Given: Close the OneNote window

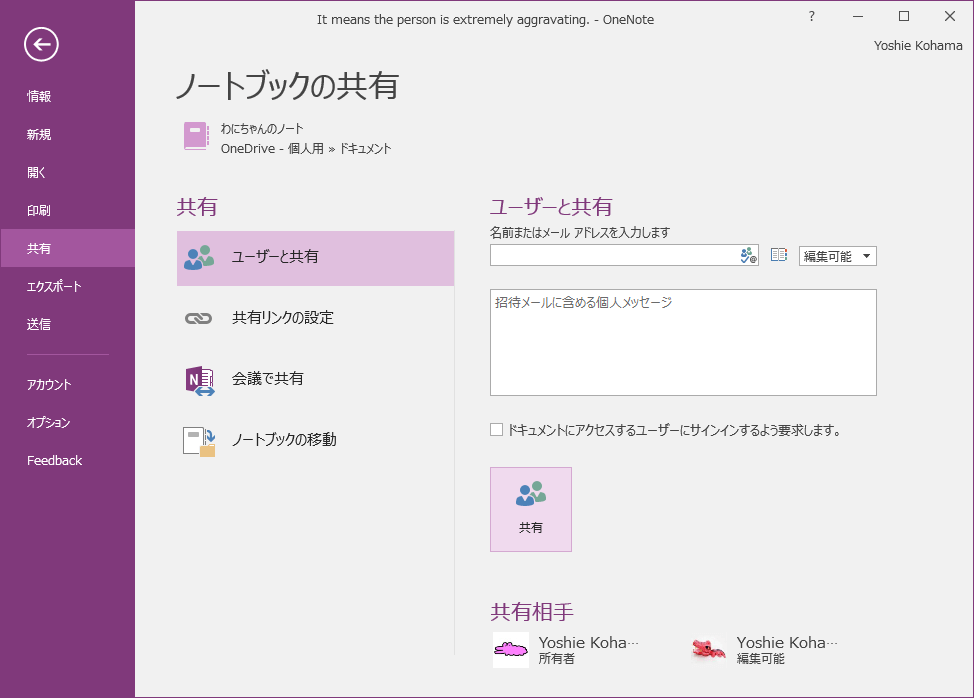Looking at the screenshot, I should pos(950,17).
